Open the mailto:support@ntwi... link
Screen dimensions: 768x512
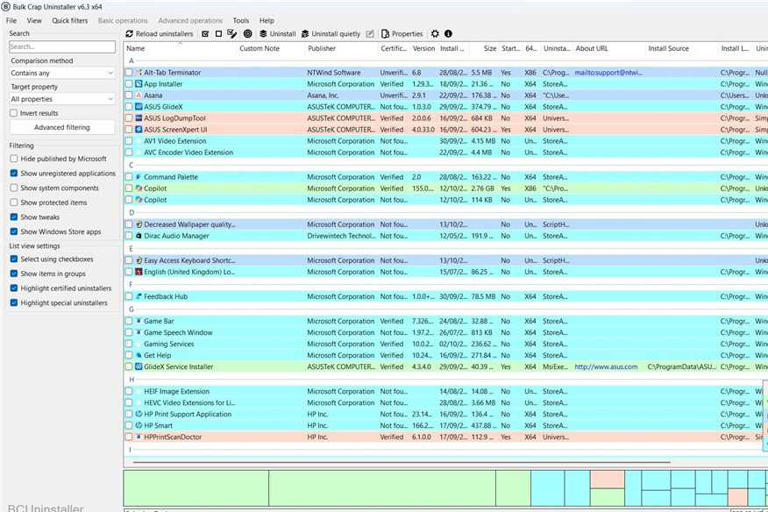point(608,73)
